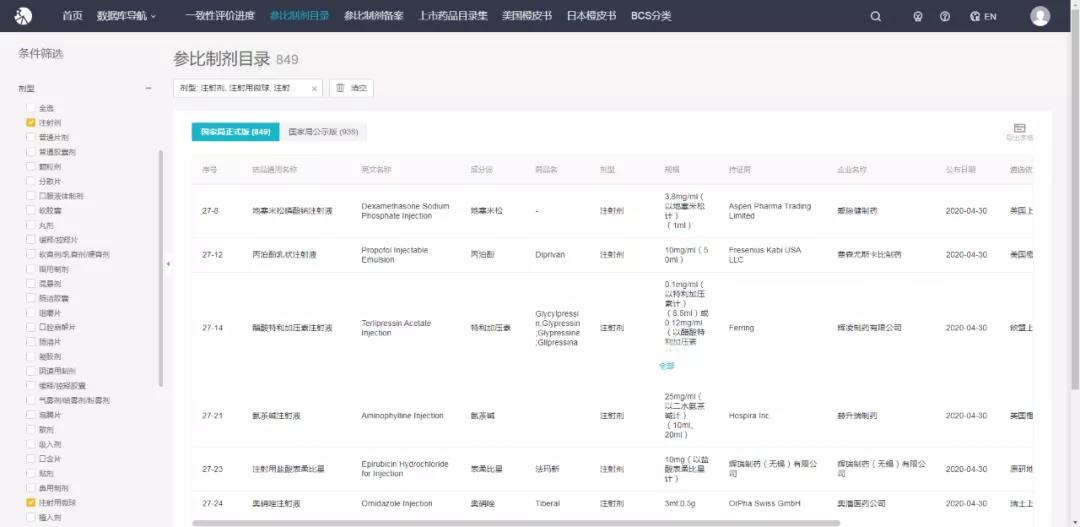Image resolution: width=1080 pixels, height=527 pixels.
Task: Check the 全选 checkbox
Action: click(x=31, y=108)
